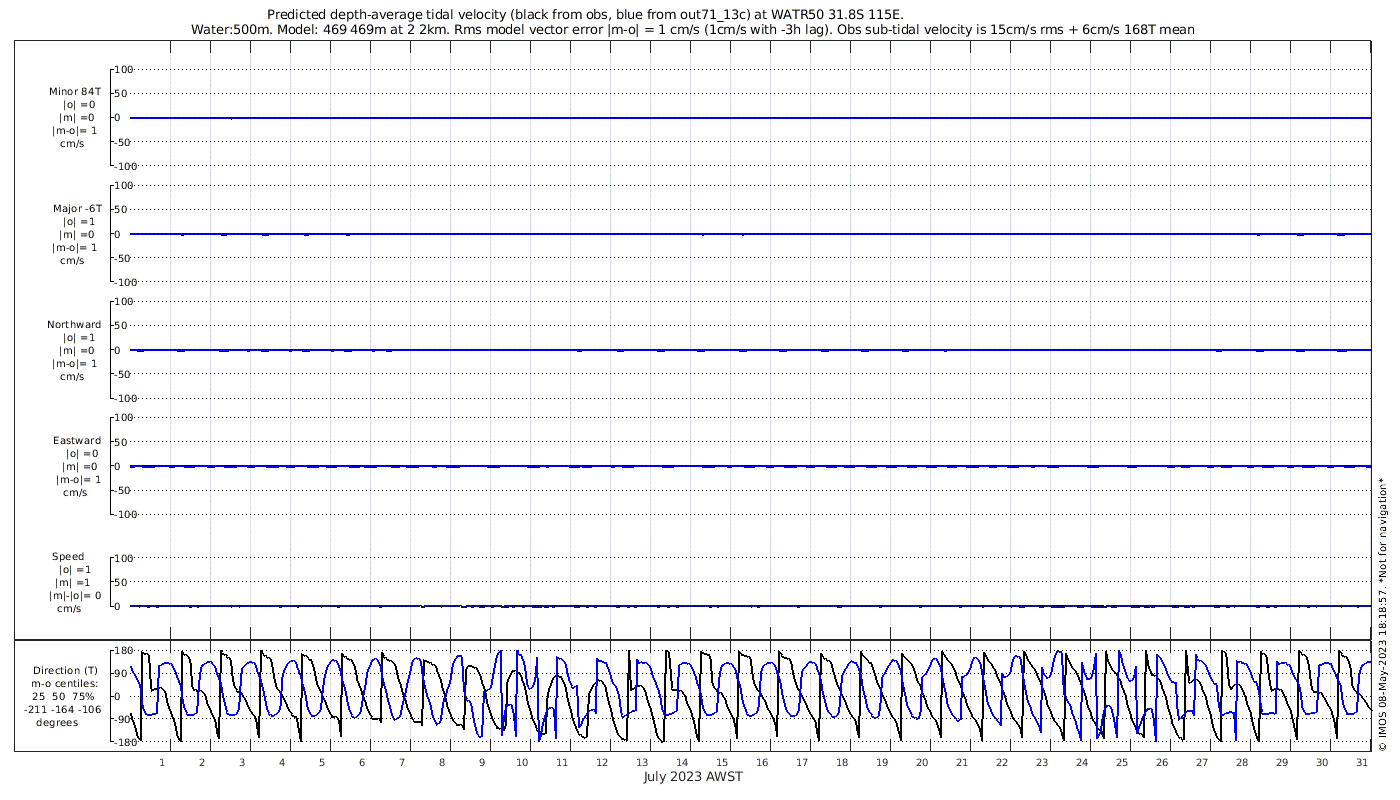
Task: Click the 'Predicted depth-average tidal velocity' chart title
Action: pos(585,15)
